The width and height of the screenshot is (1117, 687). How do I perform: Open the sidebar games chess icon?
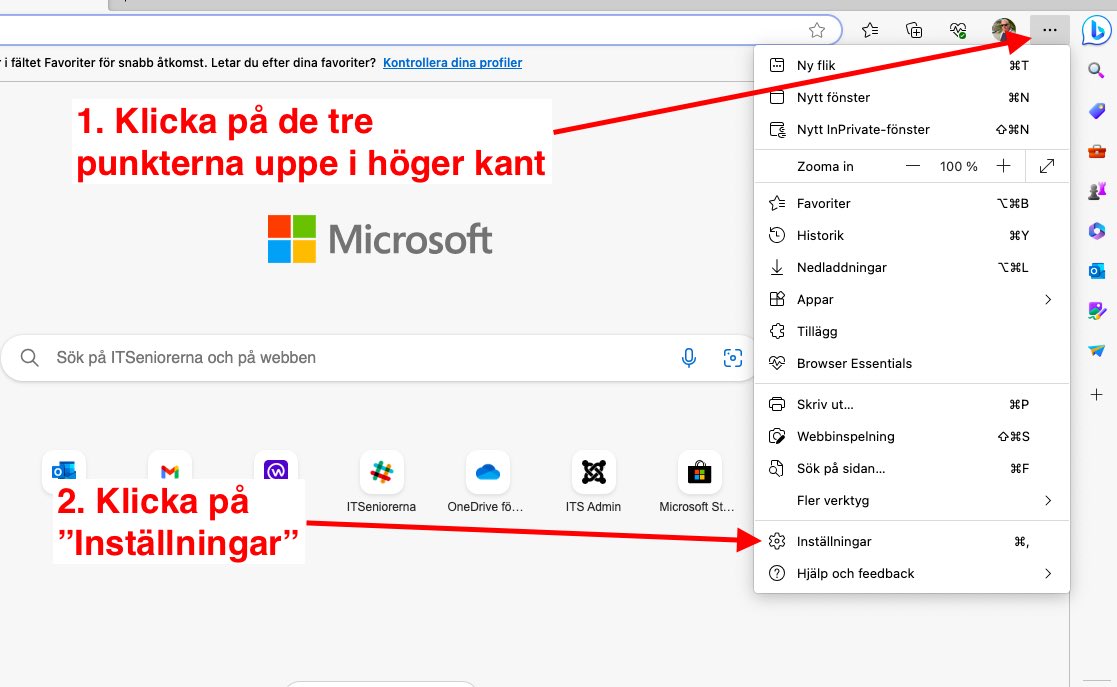point(1096,191)
